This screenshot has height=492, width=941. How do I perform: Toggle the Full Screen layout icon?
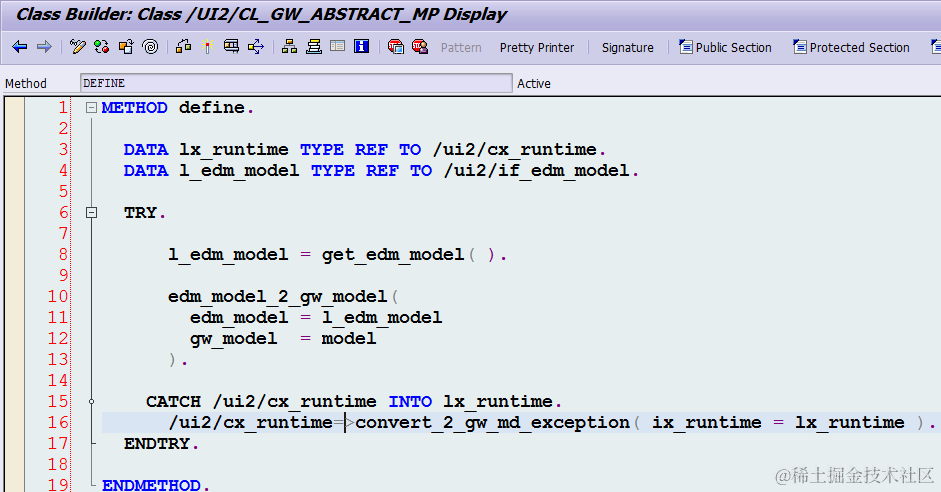(x=337, y=46)
